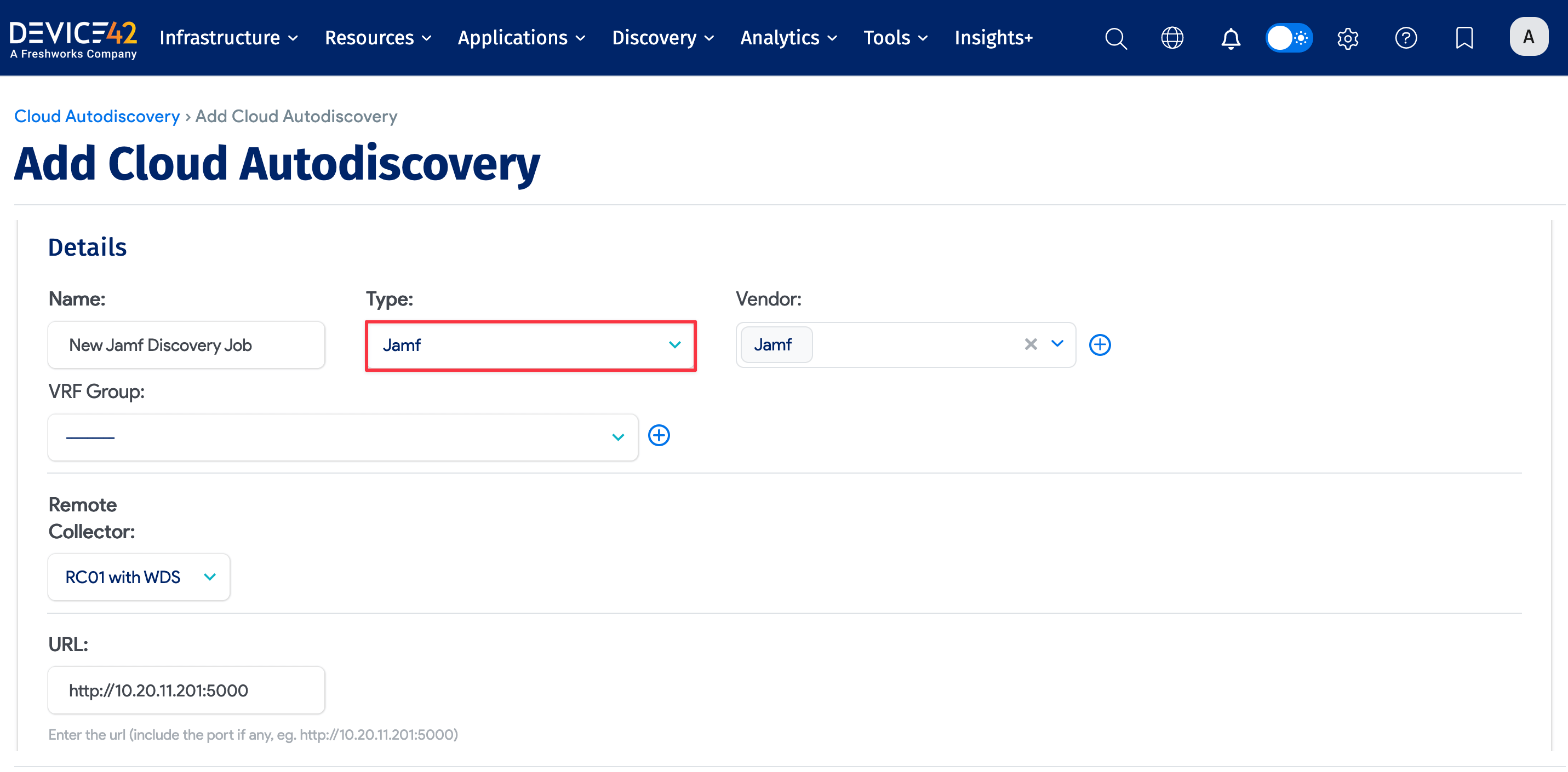Expand the VRF Group dropdown
Image resolution: width=1568 pixels, height=772 pixels.
pyautogui.click(x=619, y=437)
